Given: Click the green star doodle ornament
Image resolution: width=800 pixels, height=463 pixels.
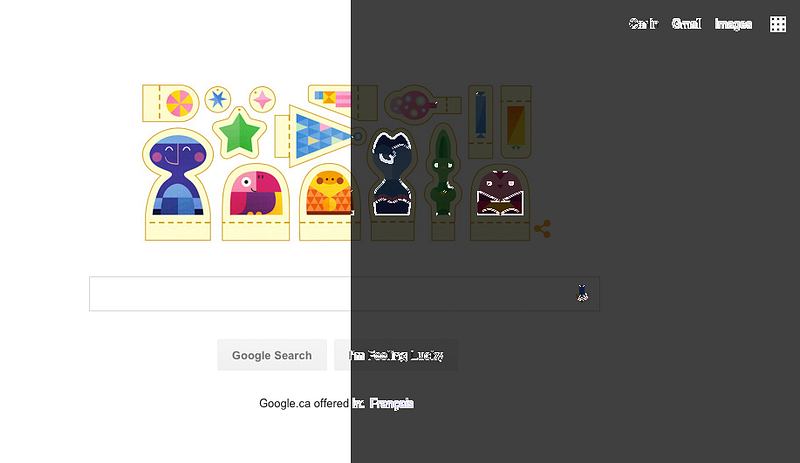Looking at the screenshot, I should (x=239, y=134).
